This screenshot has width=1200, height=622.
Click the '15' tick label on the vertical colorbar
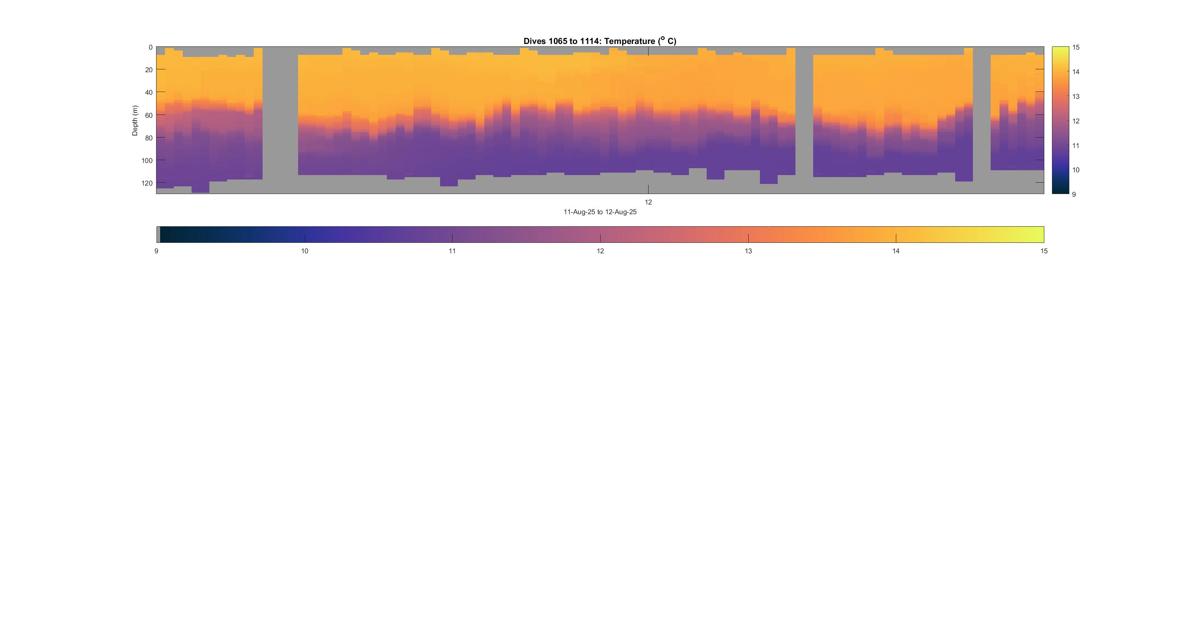1076,47
